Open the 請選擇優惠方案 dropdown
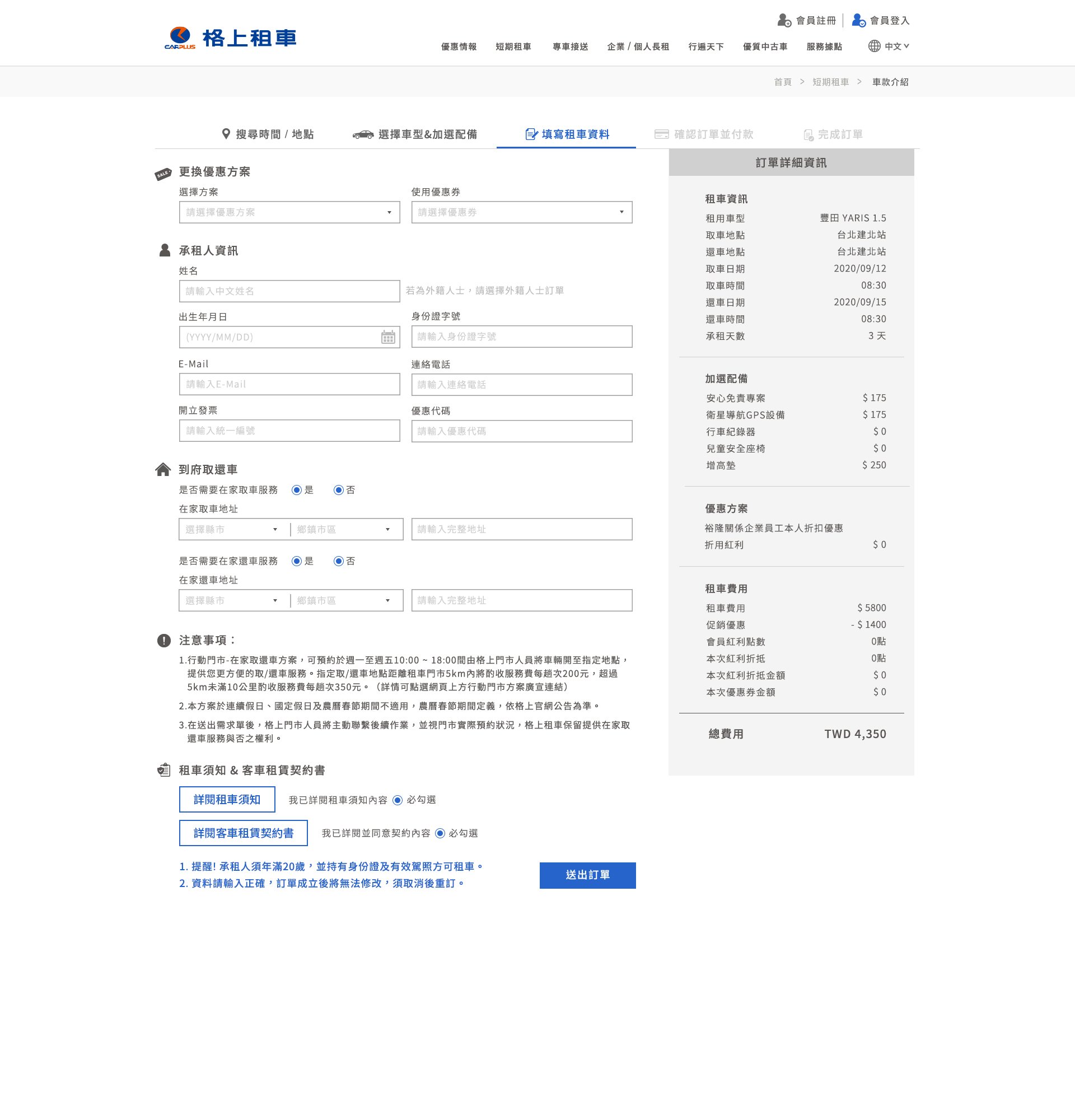This screenshot has width=1075, height=1120. pos(289,213)
